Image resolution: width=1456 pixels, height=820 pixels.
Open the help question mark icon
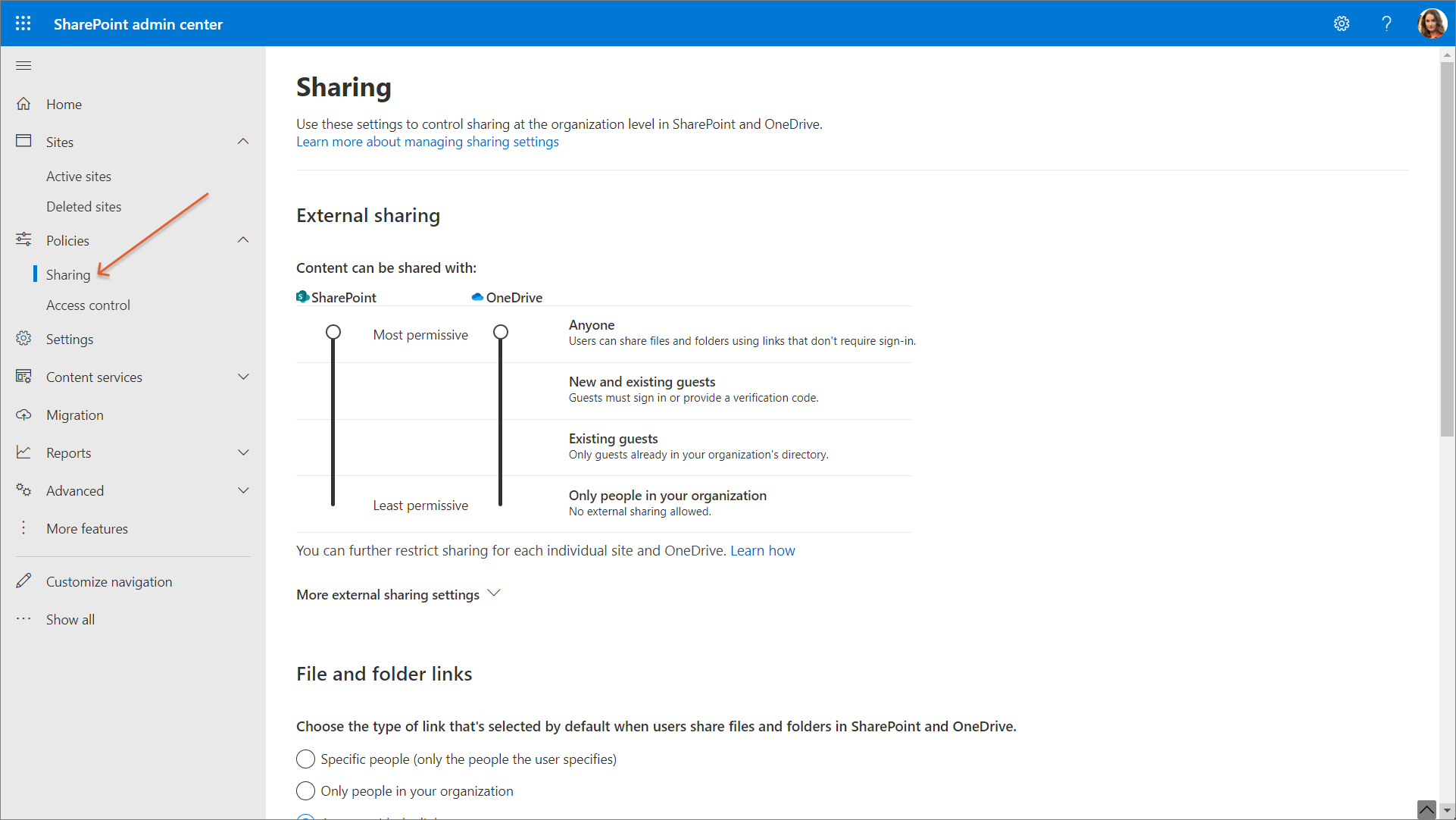[x=1386, y=23]
